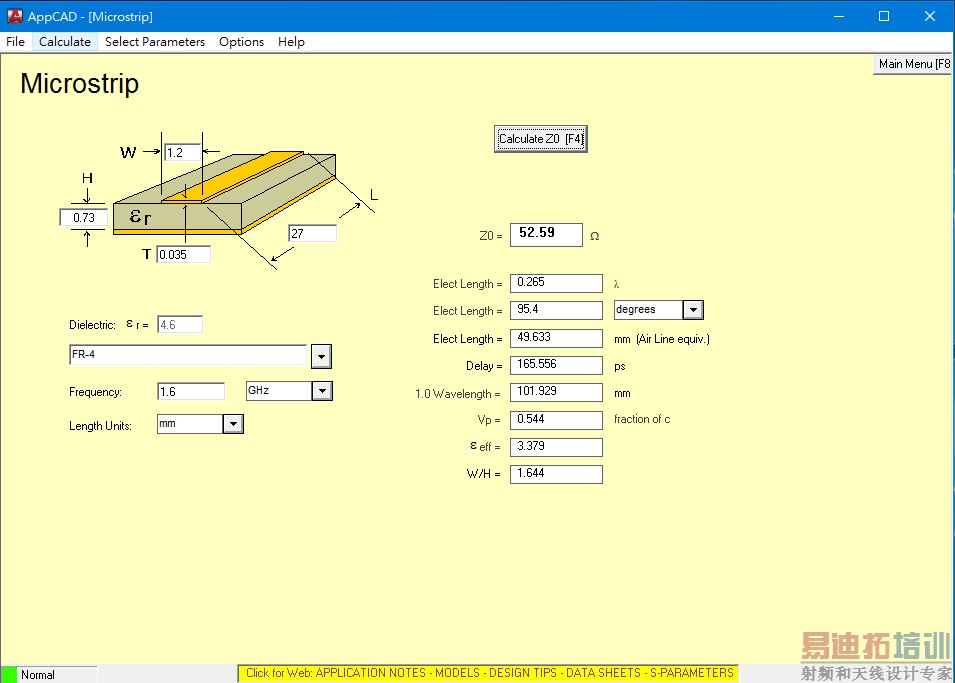Click the trace width W input field

(x=183, y=153)
